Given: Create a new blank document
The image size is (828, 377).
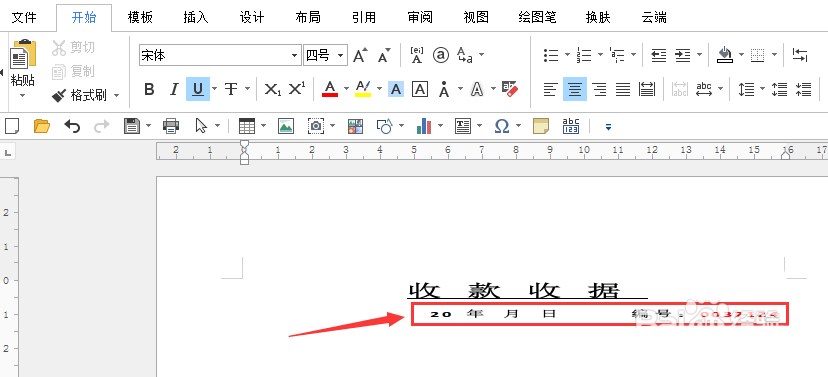Looking at the screenshot, I should [12, 126].
